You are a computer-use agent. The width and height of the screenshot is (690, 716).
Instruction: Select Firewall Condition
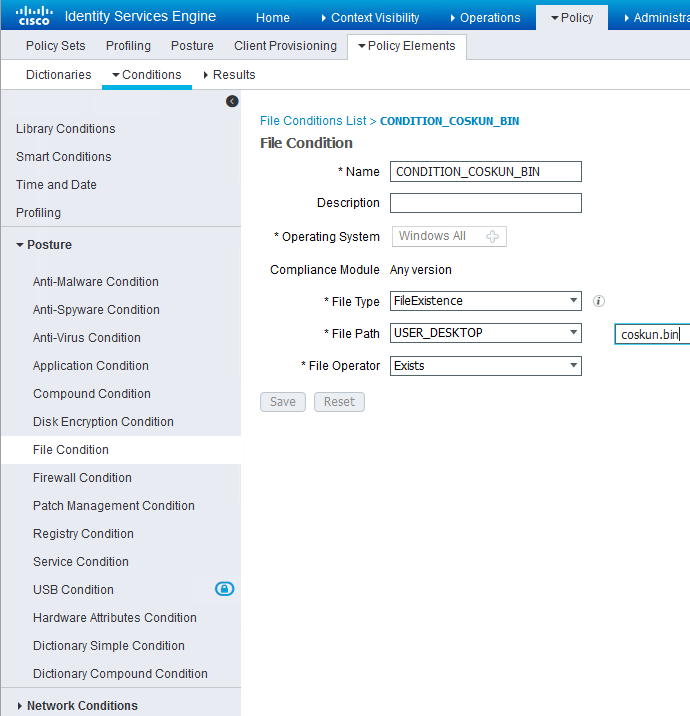coord(82,478)
